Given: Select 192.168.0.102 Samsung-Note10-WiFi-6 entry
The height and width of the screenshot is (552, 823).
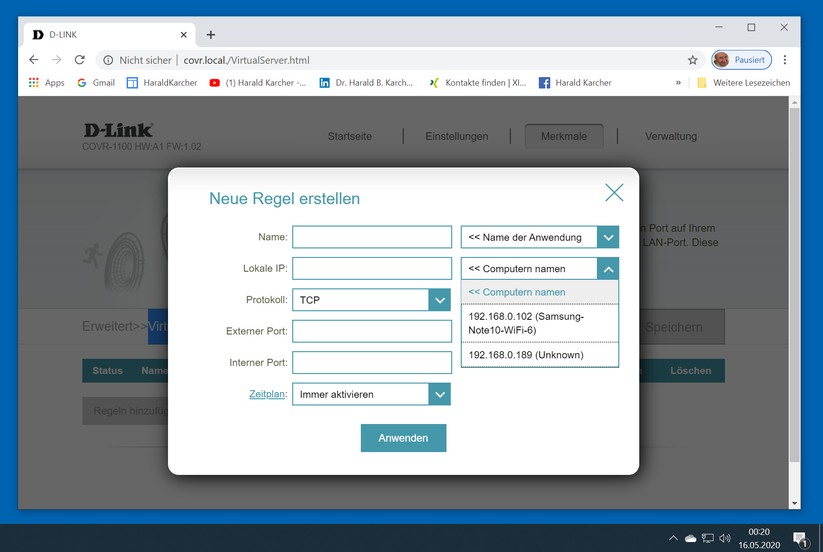Looking at the screenshot, I should coord(540,323).
